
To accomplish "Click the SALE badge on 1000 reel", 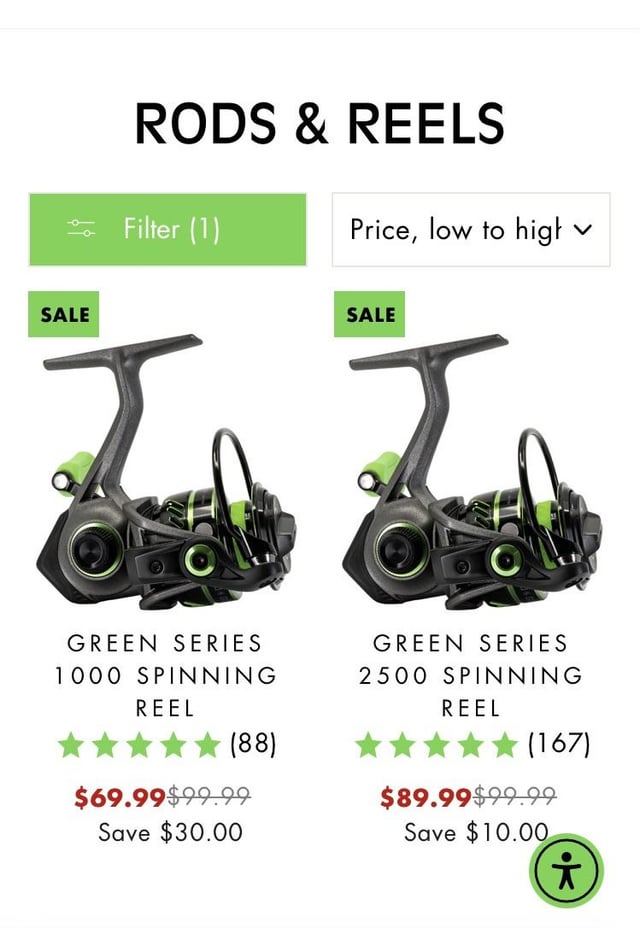I will (x=63, y=314).
